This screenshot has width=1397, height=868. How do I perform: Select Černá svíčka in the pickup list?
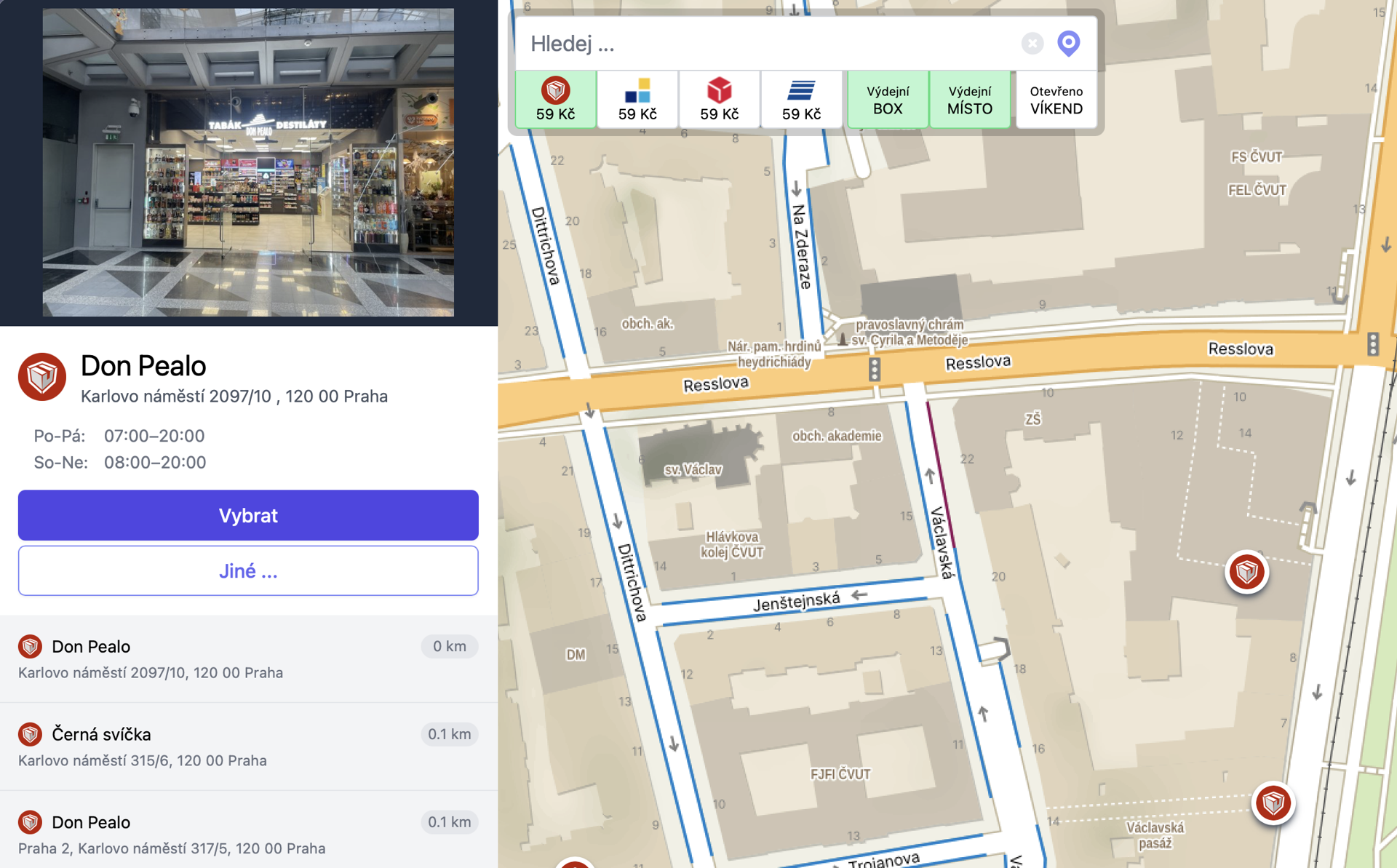coord(248,746)
